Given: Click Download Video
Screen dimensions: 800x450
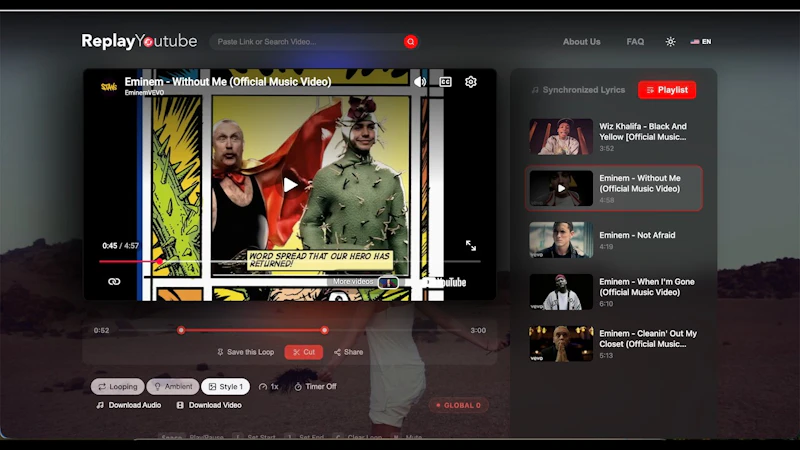Looking at the screenshot, I should [209, 405].
